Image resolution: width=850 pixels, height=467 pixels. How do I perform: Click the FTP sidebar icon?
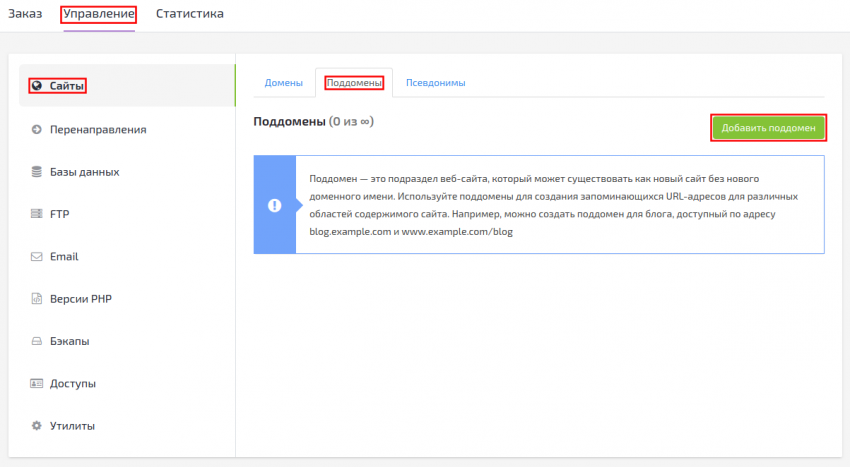tap(37, 214)
